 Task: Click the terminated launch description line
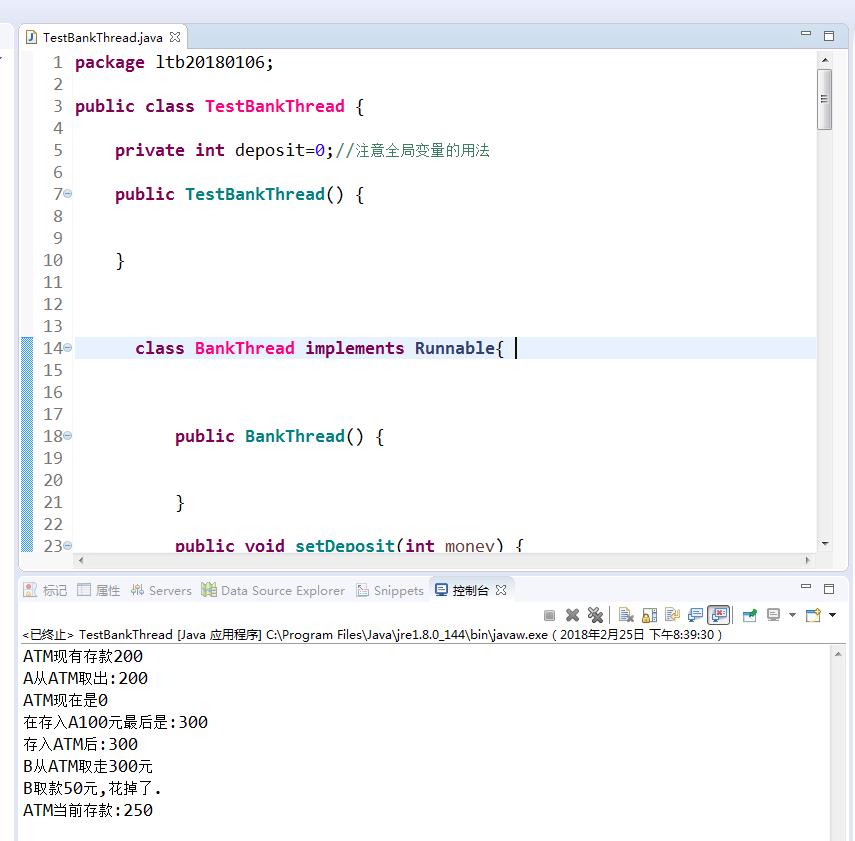[x=372, y=635]
